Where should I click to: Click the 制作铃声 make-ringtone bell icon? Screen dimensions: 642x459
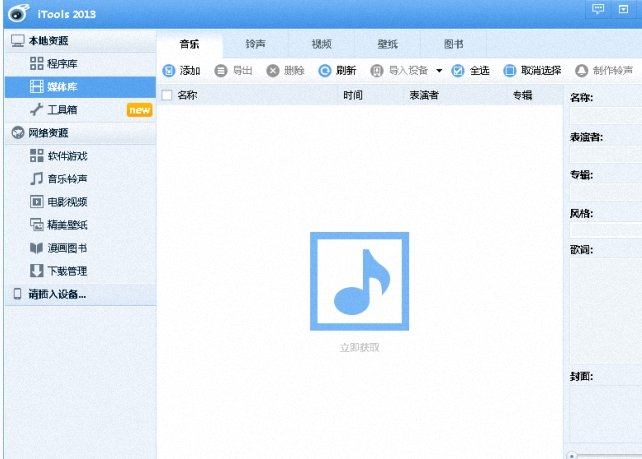[x=581, y=71]
